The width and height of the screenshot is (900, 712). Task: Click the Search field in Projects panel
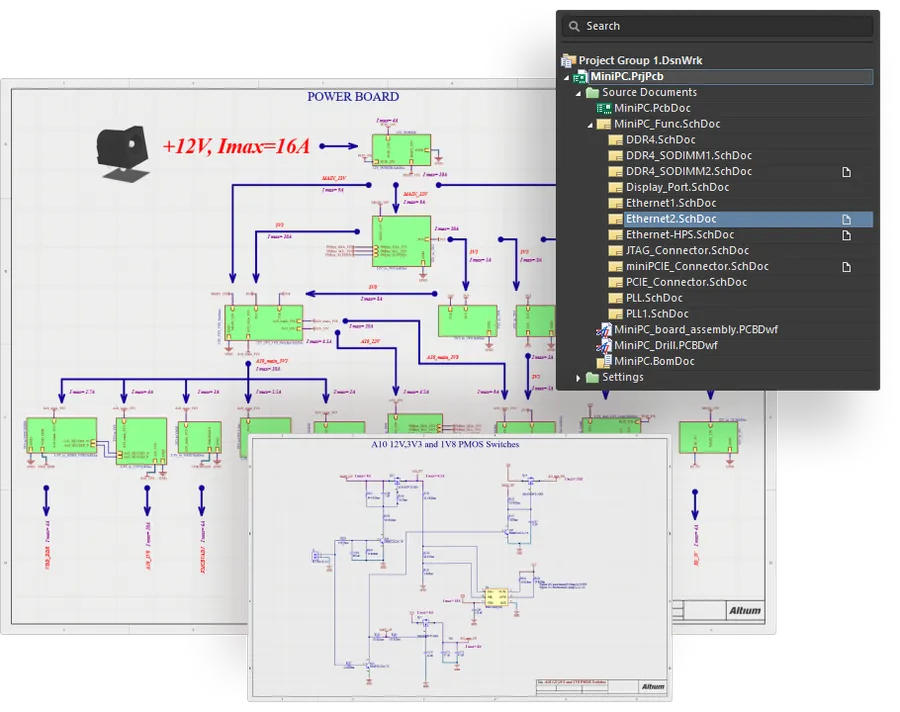tap(717, 26)
